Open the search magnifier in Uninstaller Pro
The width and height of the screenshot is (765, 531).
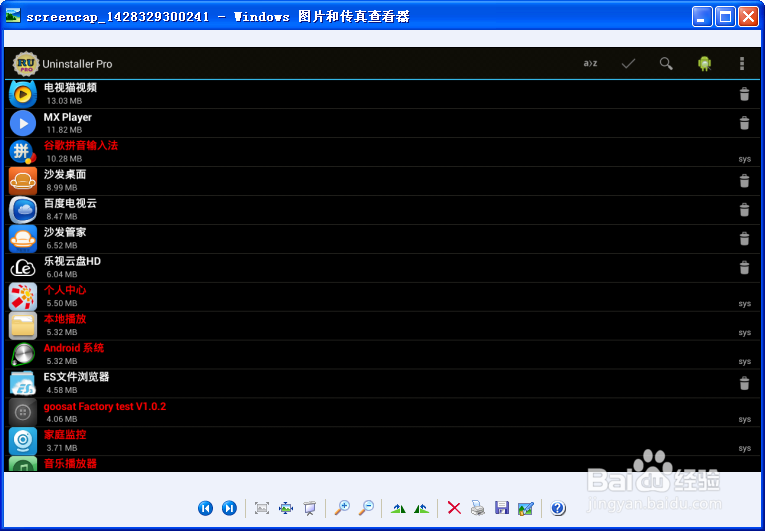666,63
